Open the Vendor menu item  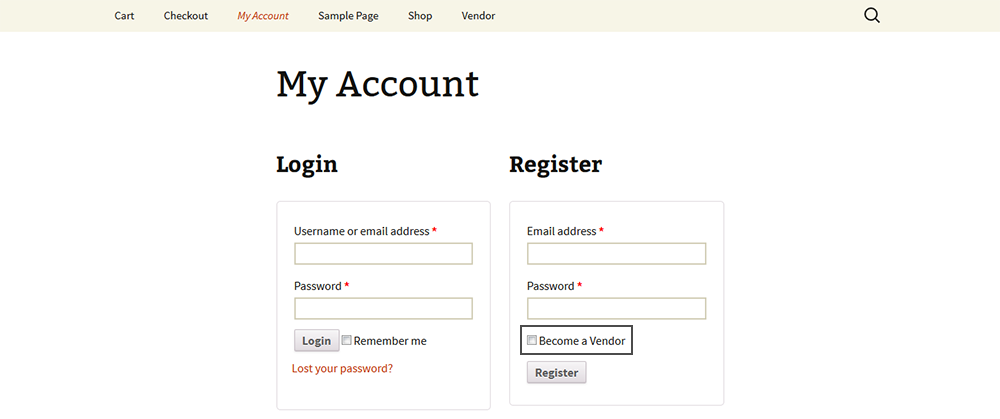478,16
